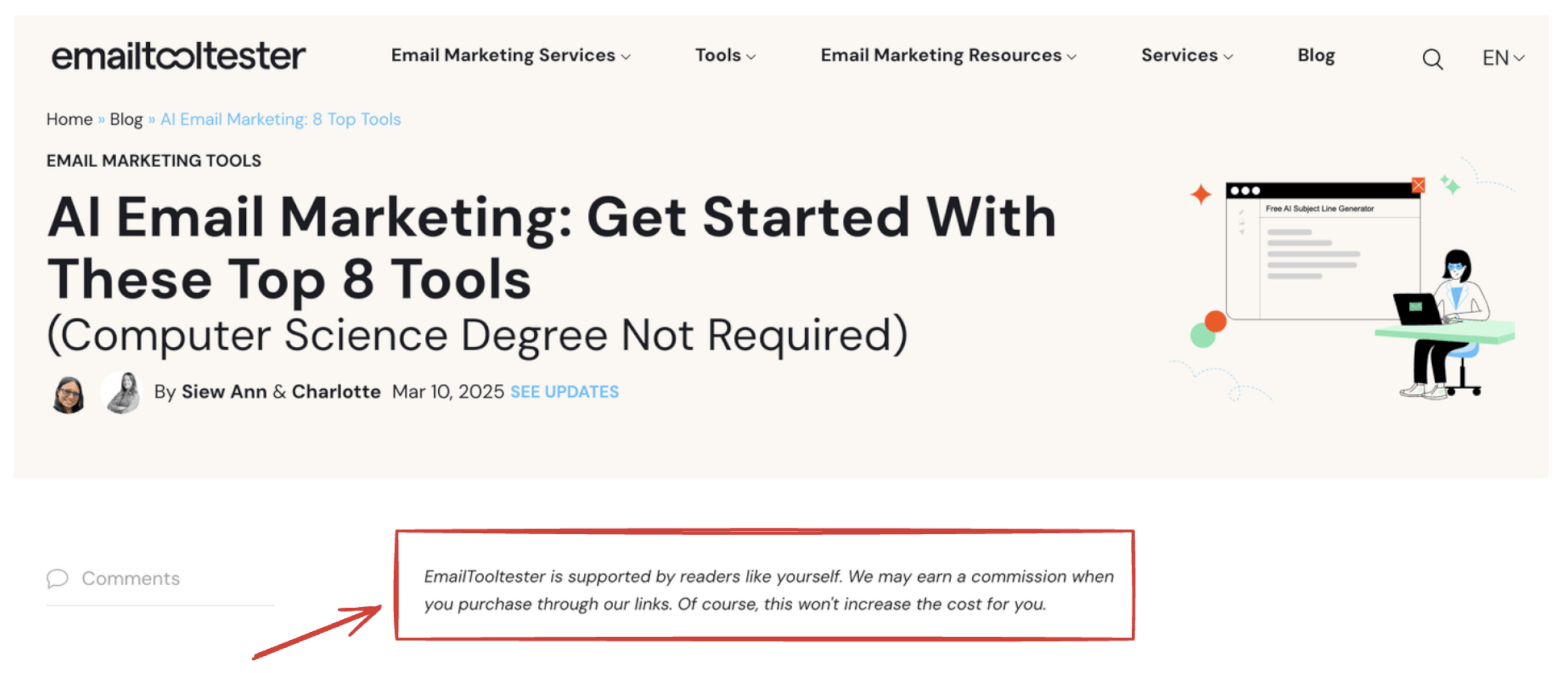Image resolution: width=1560 pixels, height=673 pixels.
Task: Navigate to Home via breadcrumb
Action: [x=69, y=119]
